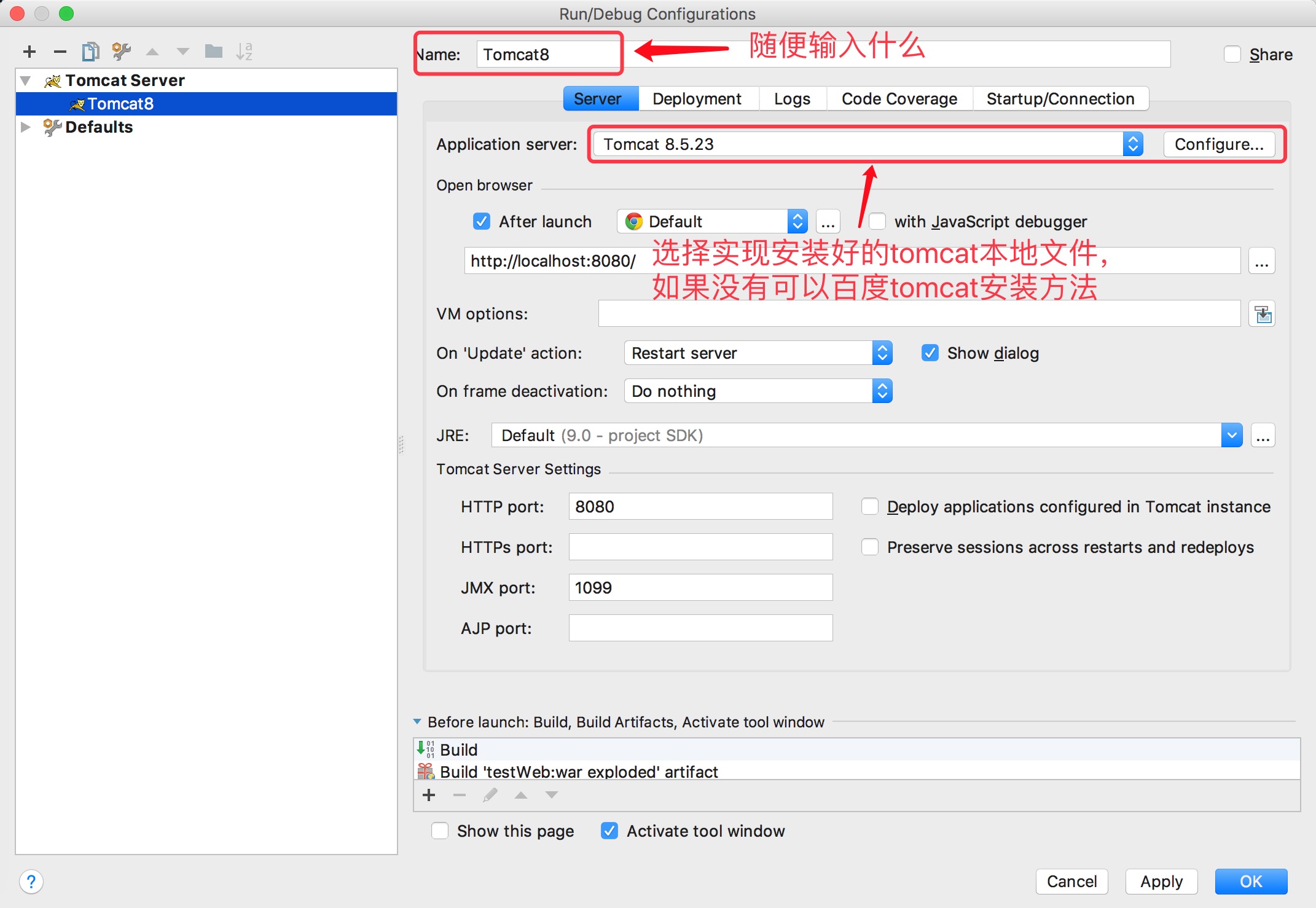Move before-launch task up arrow

pyautogui.click(x=521, y=795)
